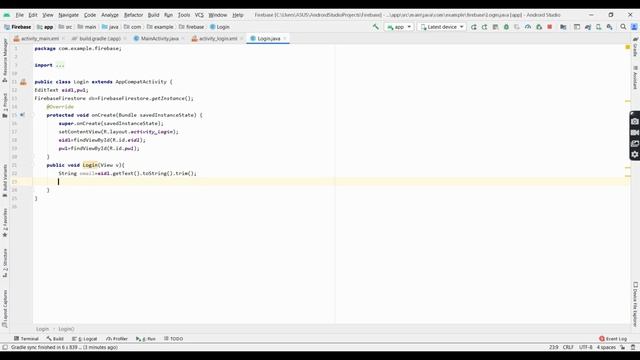Click the UTF-8 encoding selector
640x360 pixels.
(585, 347)
